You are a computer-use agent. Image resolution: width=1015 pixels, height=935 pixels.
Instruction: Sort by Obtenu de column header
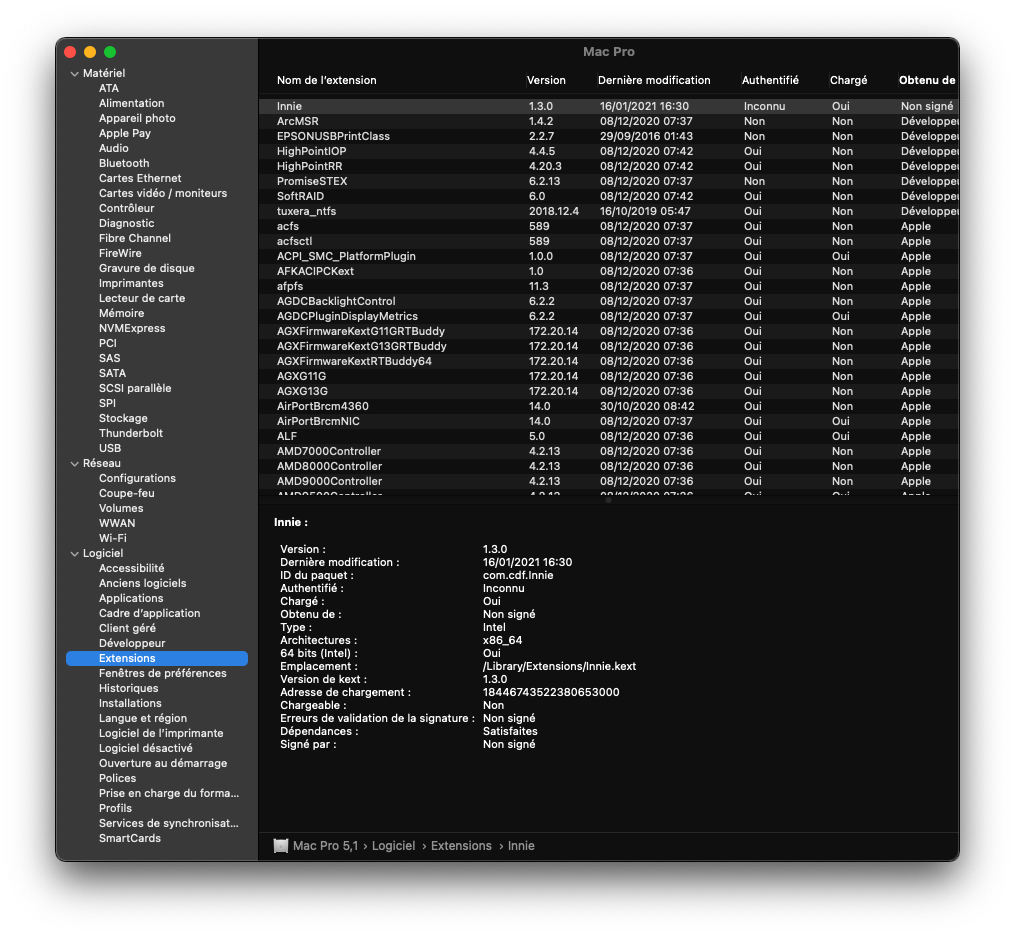point(926,80)
